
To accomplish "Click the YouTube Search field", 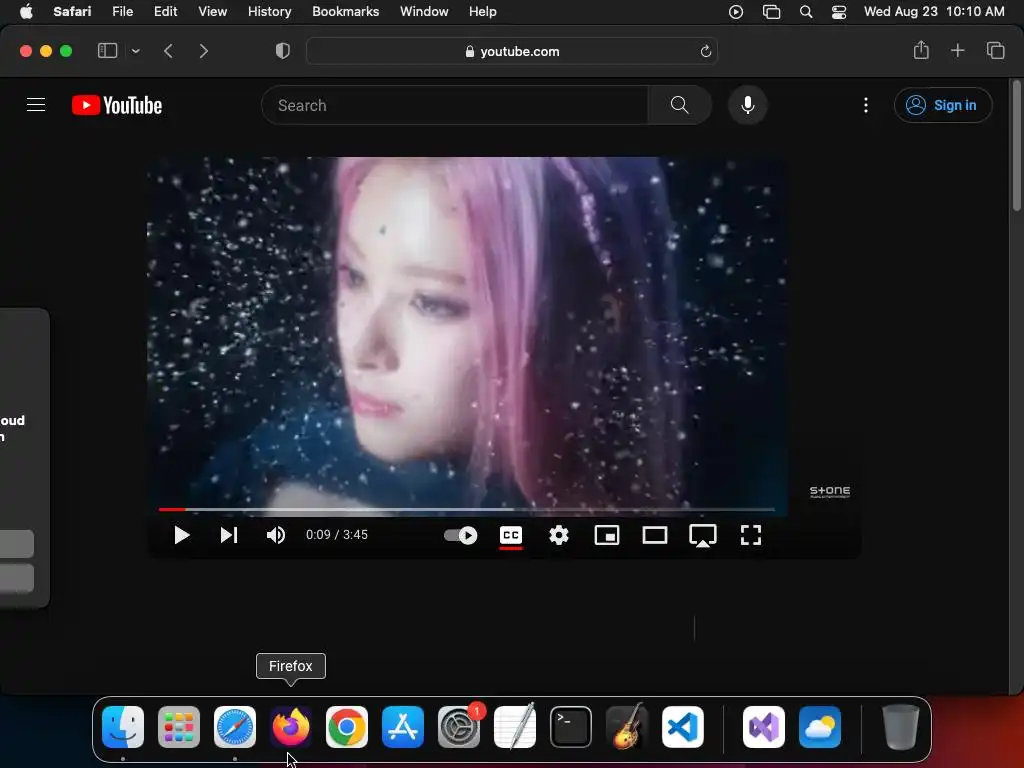I will pyautogui.click(x=455, y=105).
